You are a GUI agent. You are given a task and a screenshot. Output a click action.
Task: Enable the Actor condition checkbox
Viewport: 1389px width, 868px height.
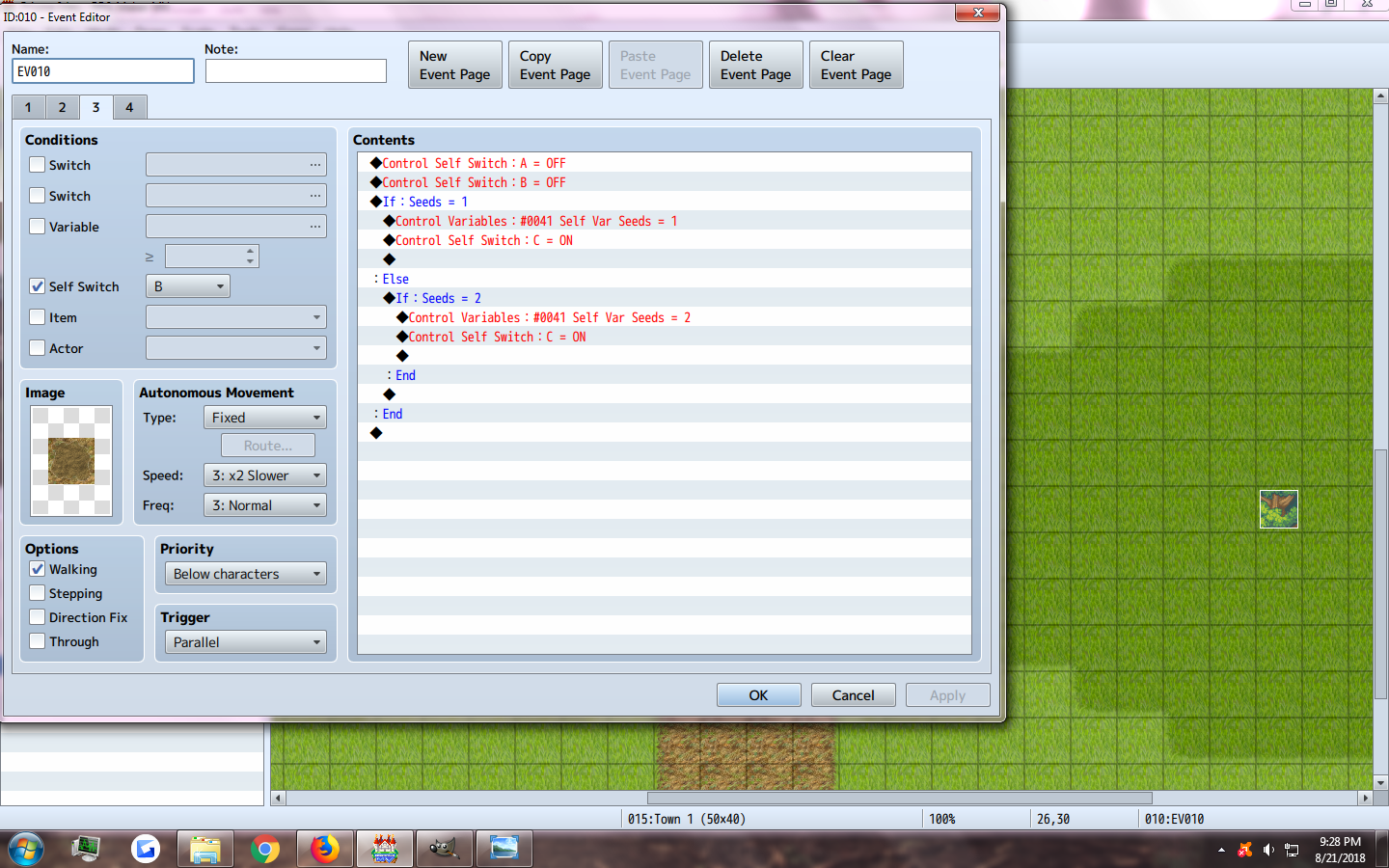[38, 348]
